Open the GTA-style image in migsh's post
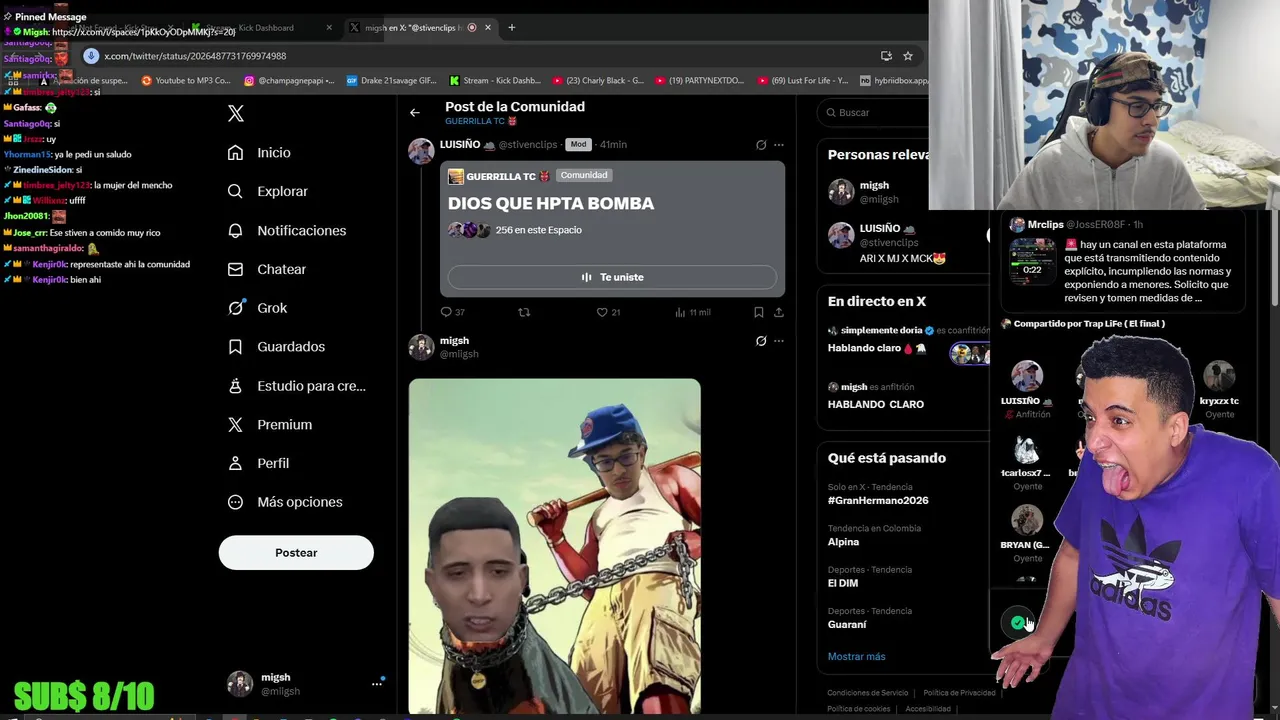1280x720 pixels. click(x=554, y=546)
